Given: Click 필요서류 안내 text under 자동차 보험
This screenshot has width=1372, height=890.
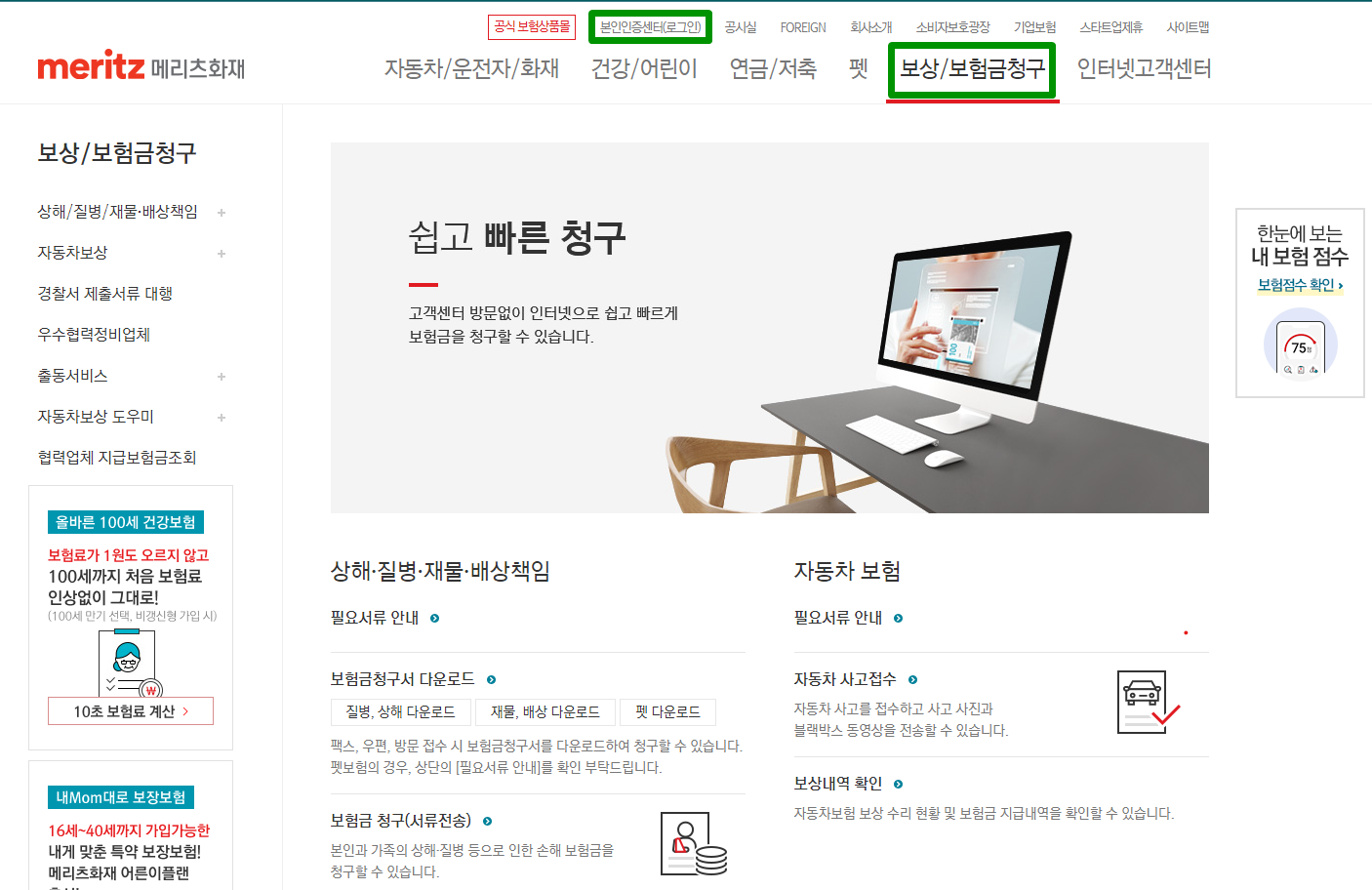Looking at the screenshot, I should pos(838,618).
